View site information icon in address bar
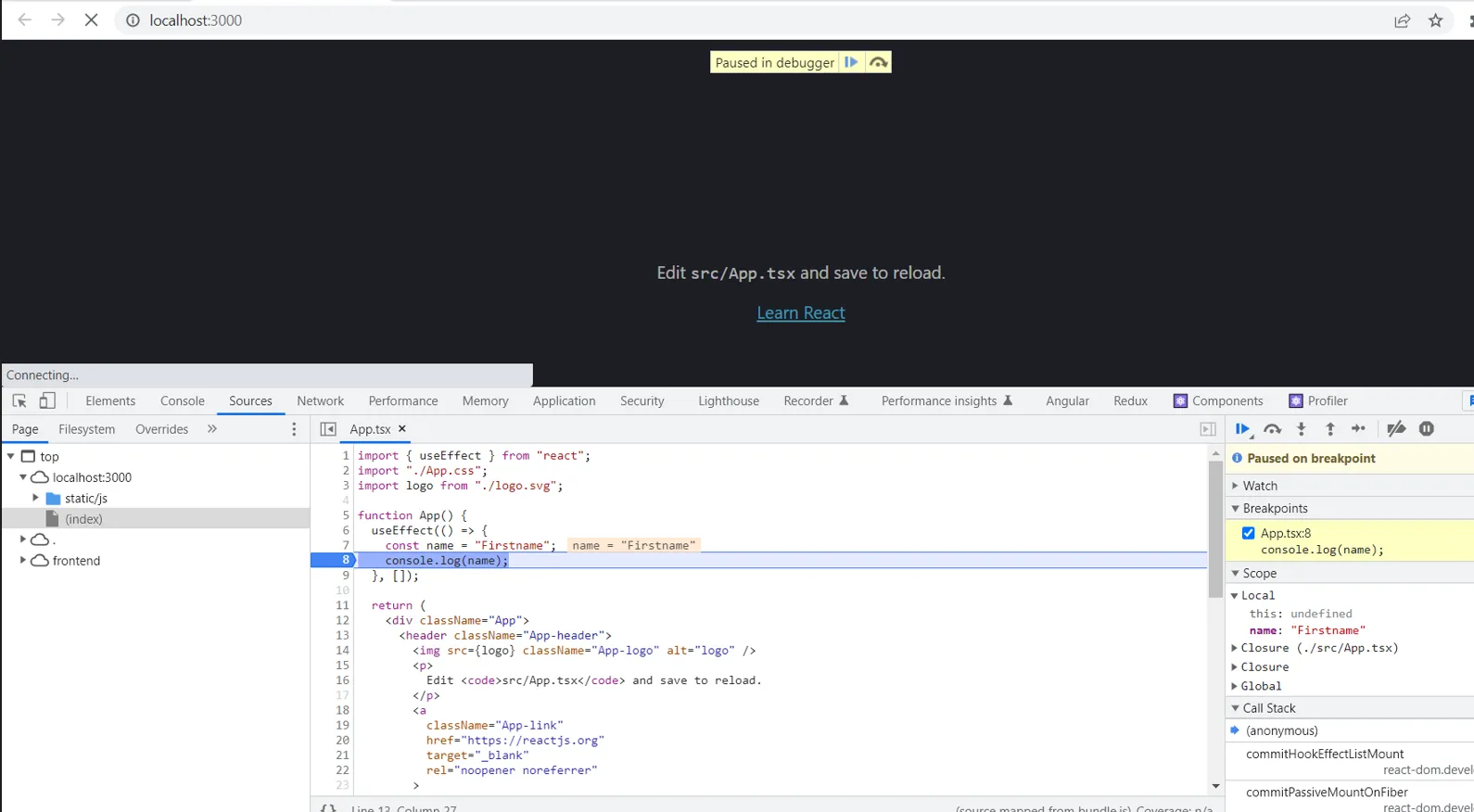Screen dimensions: 1474x812 click(133, 20)
